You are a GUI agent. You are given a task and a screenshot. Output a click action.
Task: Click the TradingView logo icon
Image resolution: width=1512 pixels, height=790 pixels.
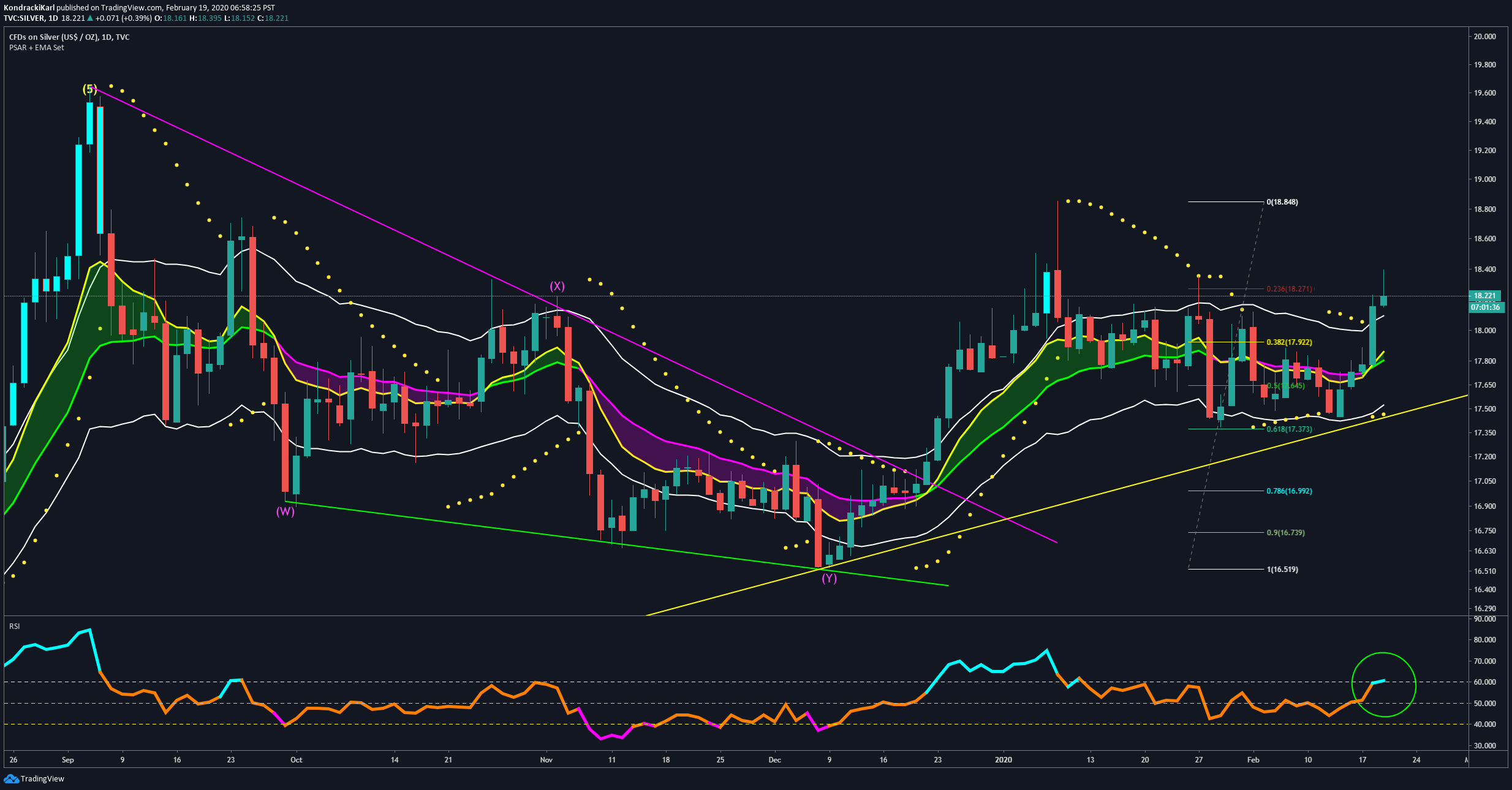11,779
